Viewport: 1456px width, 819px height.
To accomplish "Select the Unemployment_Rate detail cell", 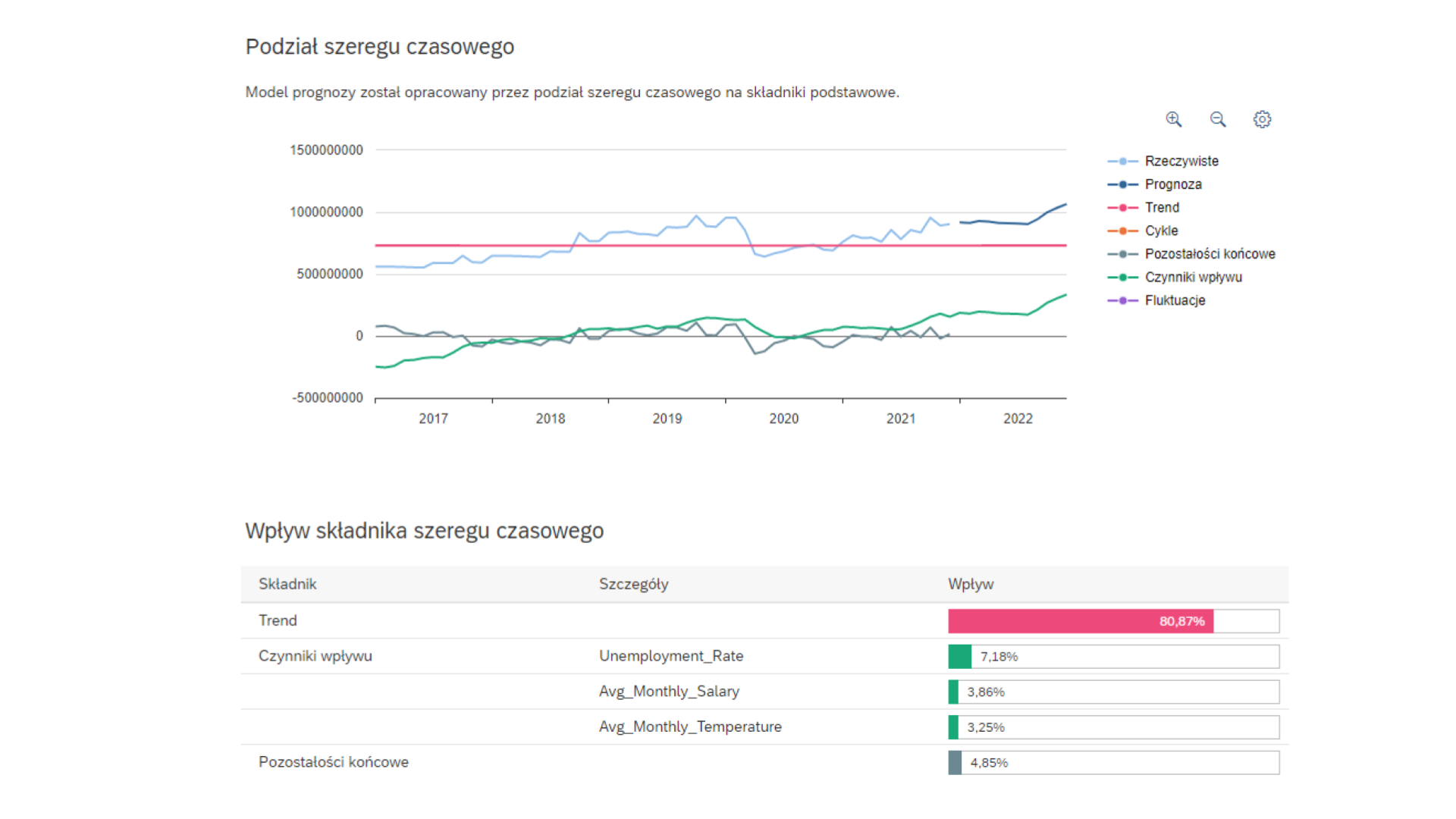I will (x=670, y=656).
